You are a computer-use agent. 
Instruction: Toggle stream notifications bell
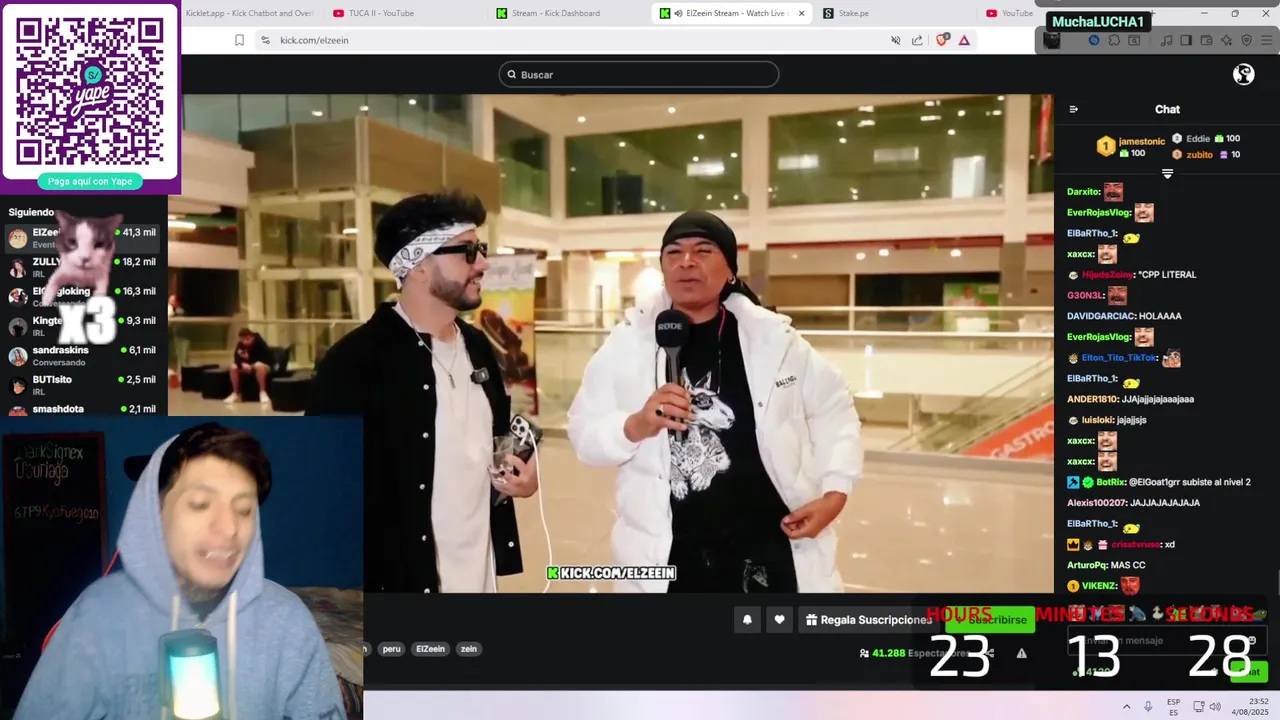[747, 620]
